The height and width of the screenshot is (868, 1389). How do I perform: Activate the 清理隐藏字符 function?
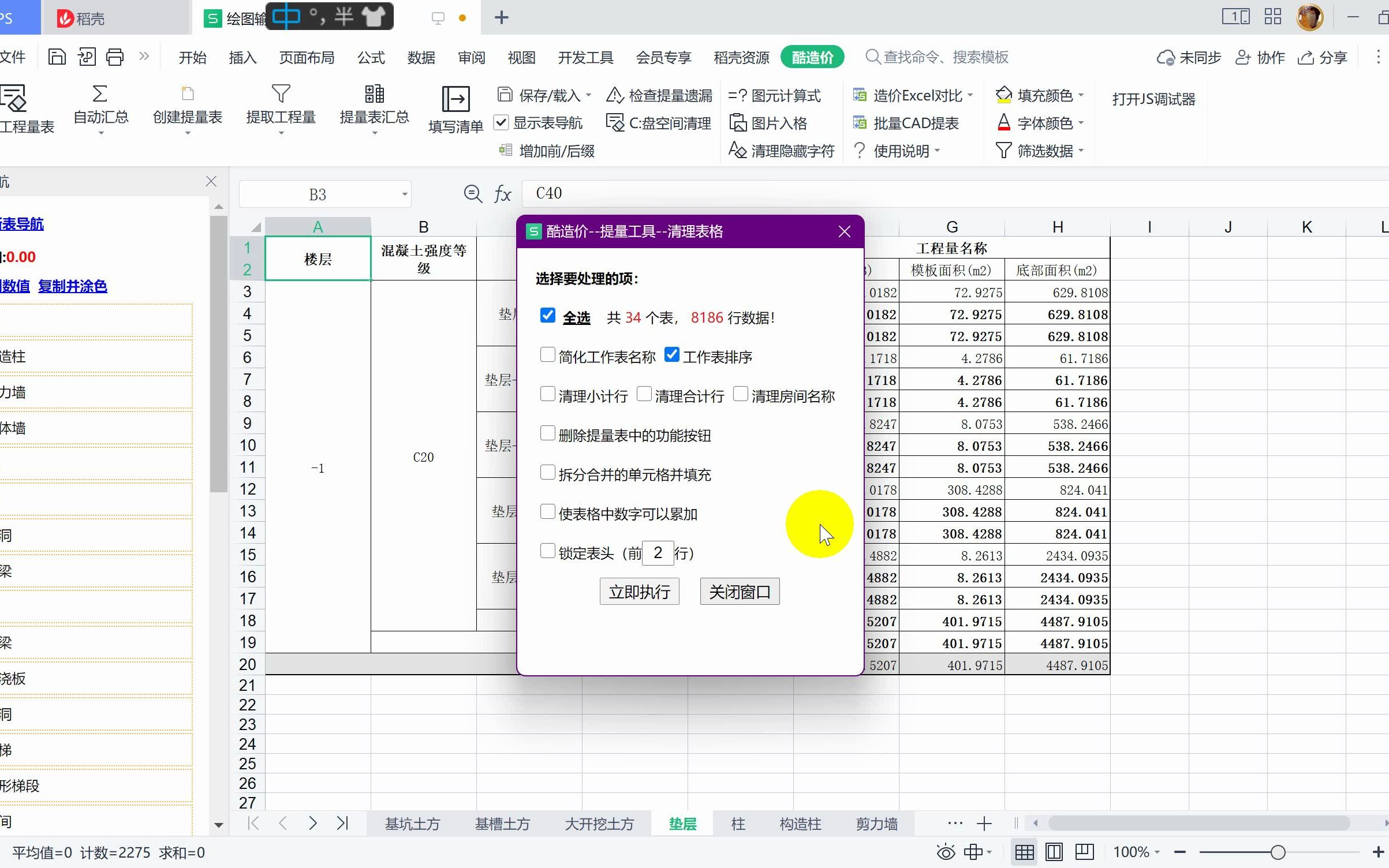tap(781, 151)
